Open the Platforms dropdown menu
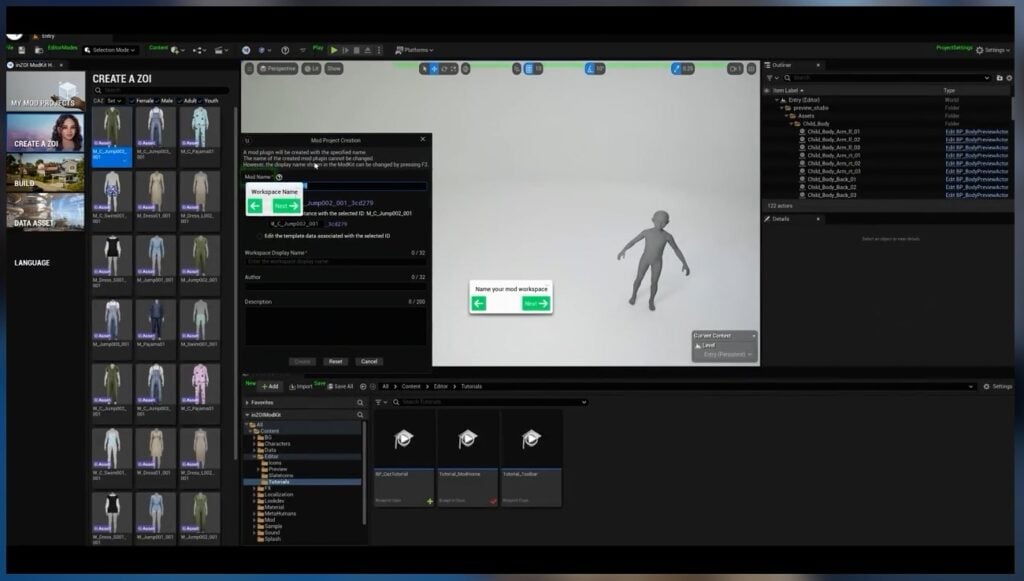The image size is (1024, 581). [413, 49]
